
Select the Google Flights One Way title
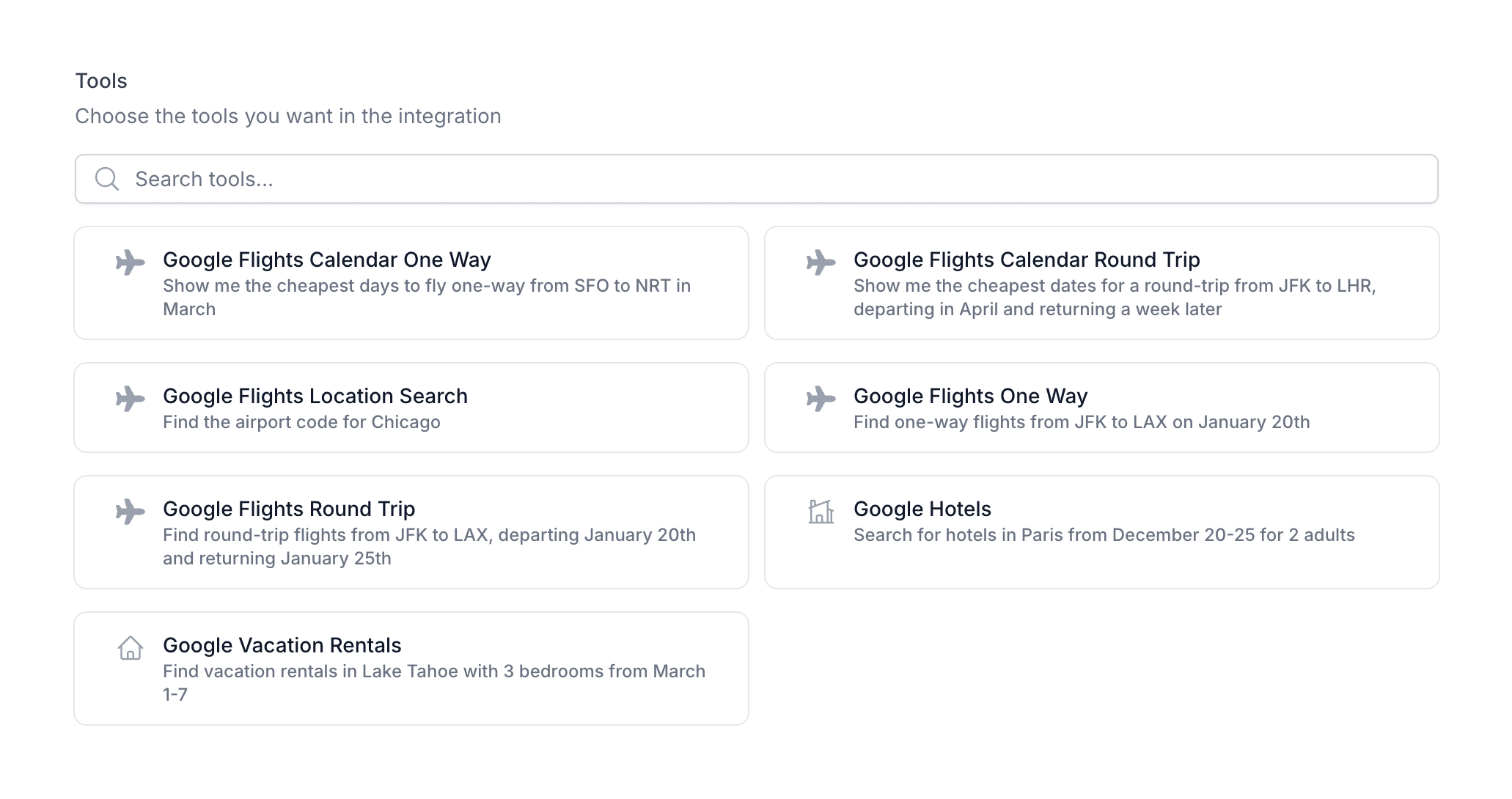pyautogui.click(x=969, y=396)
